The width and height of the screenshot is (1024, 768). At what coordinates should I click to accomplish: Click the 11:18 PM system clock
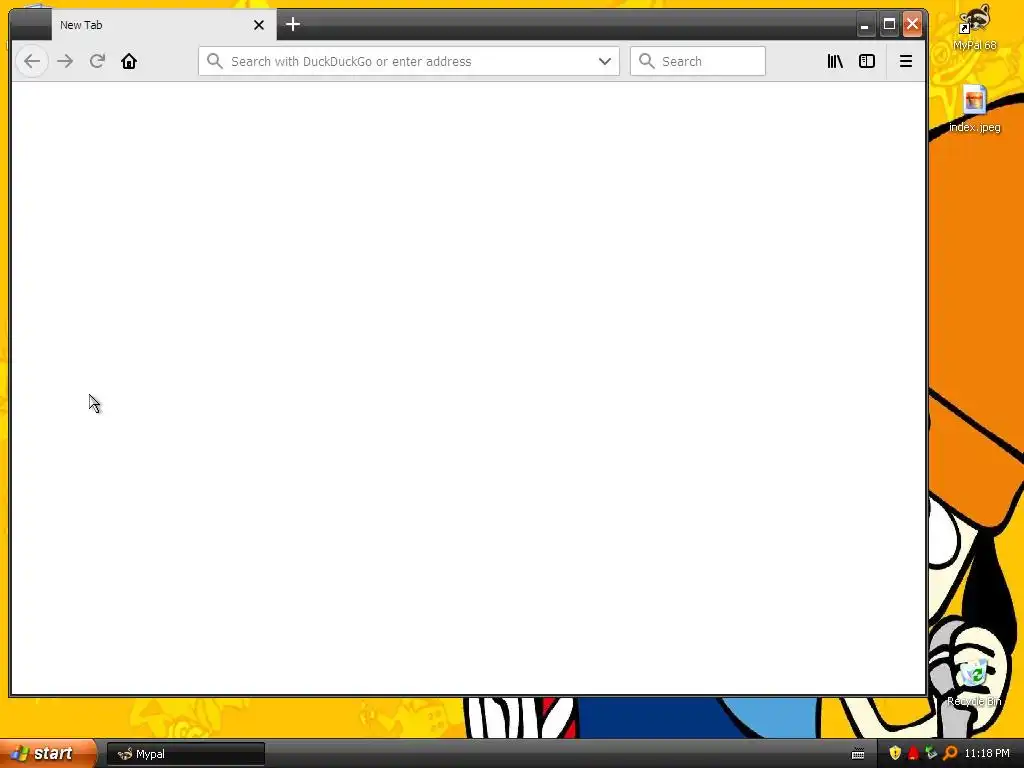[987, 754]
